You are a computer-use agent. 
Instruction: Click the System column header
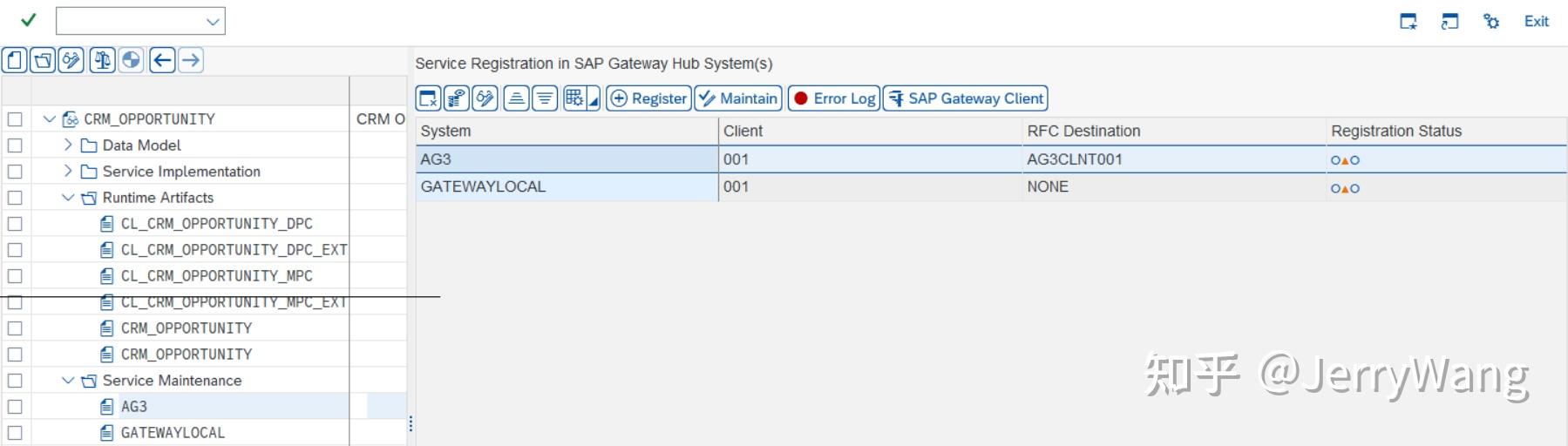(x=567, y=131)
